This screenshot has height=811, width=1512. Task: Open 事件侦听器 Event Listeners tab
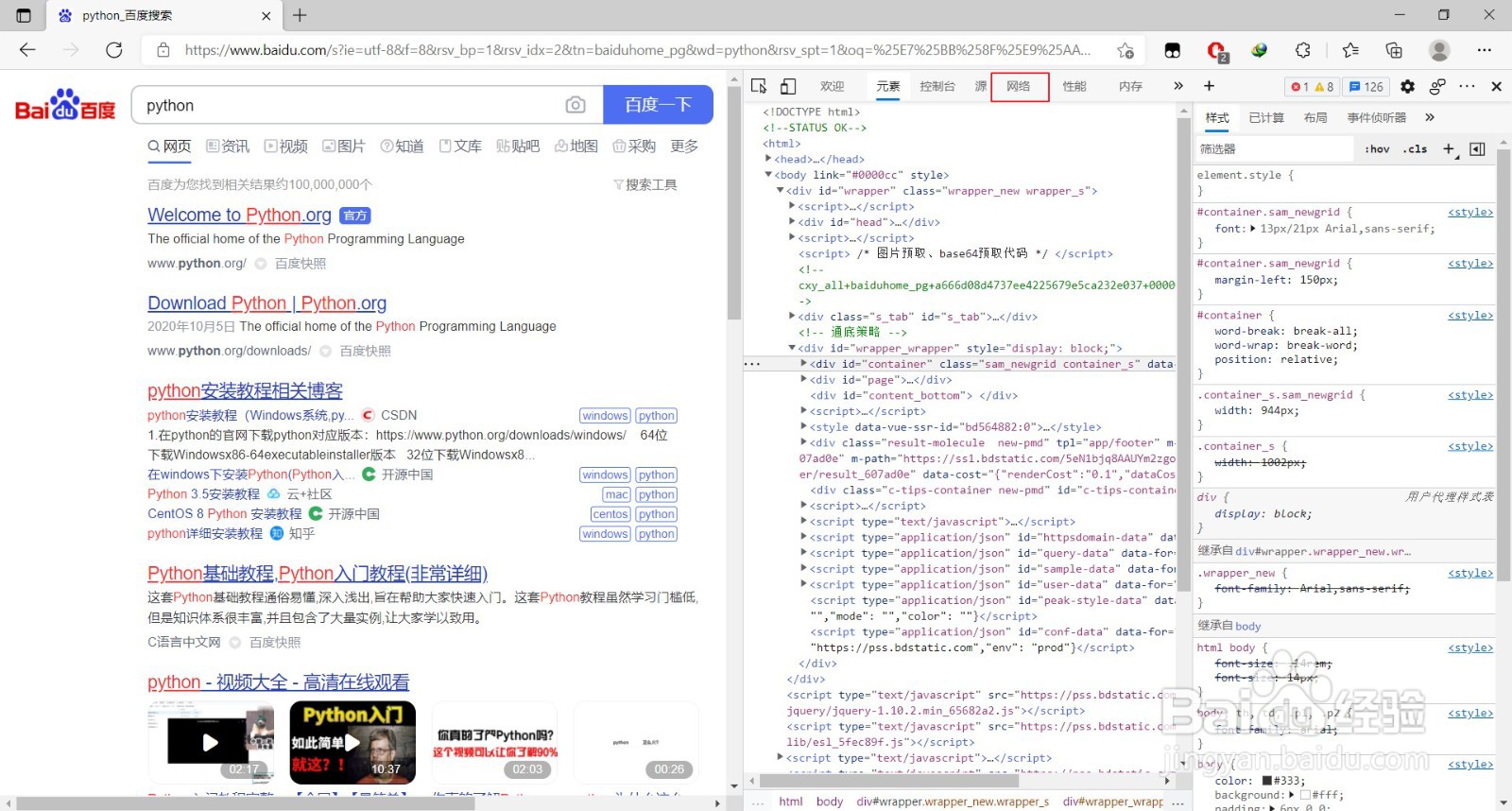(x=1377, y=117)
